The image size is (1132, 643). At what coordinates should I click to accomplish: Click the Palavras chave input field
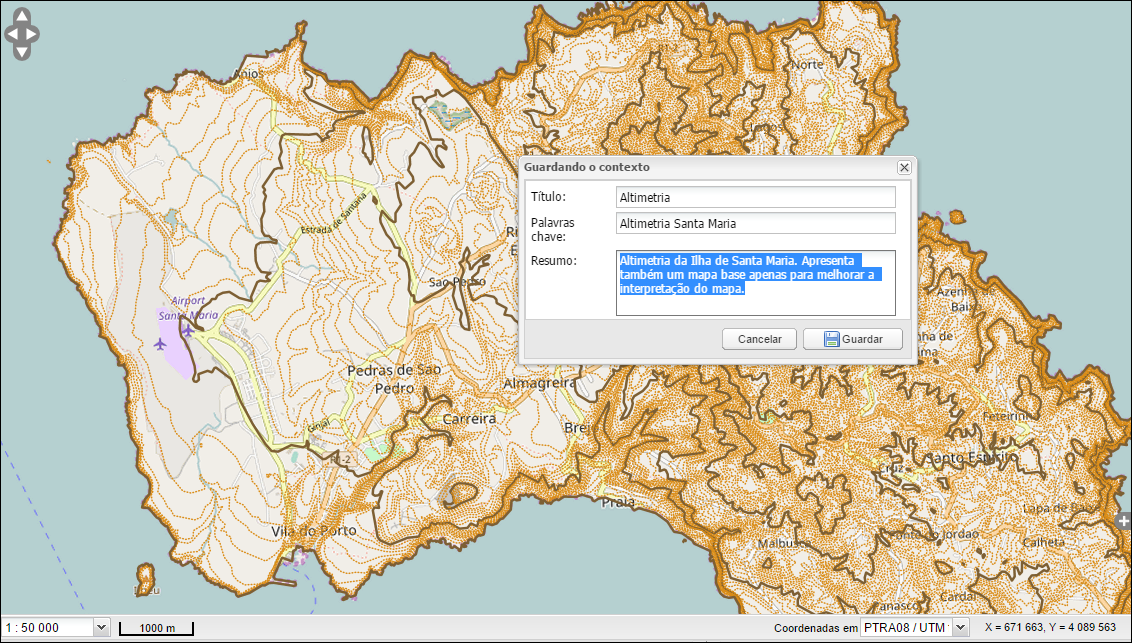tap(755, 224)
